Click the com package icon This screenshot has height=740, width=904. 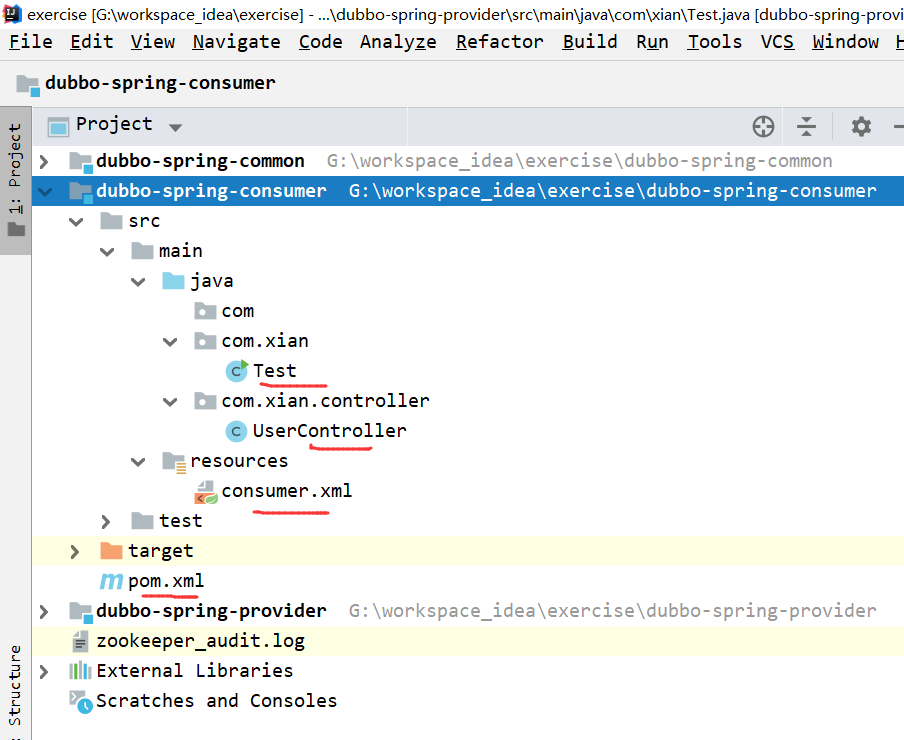click(x=205, y=311)
